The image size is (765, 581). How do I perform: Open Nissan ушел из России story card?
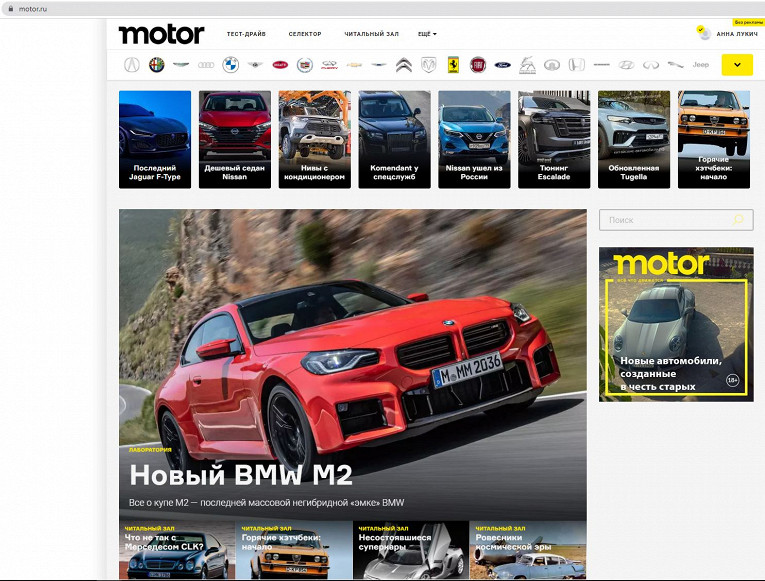474,140
